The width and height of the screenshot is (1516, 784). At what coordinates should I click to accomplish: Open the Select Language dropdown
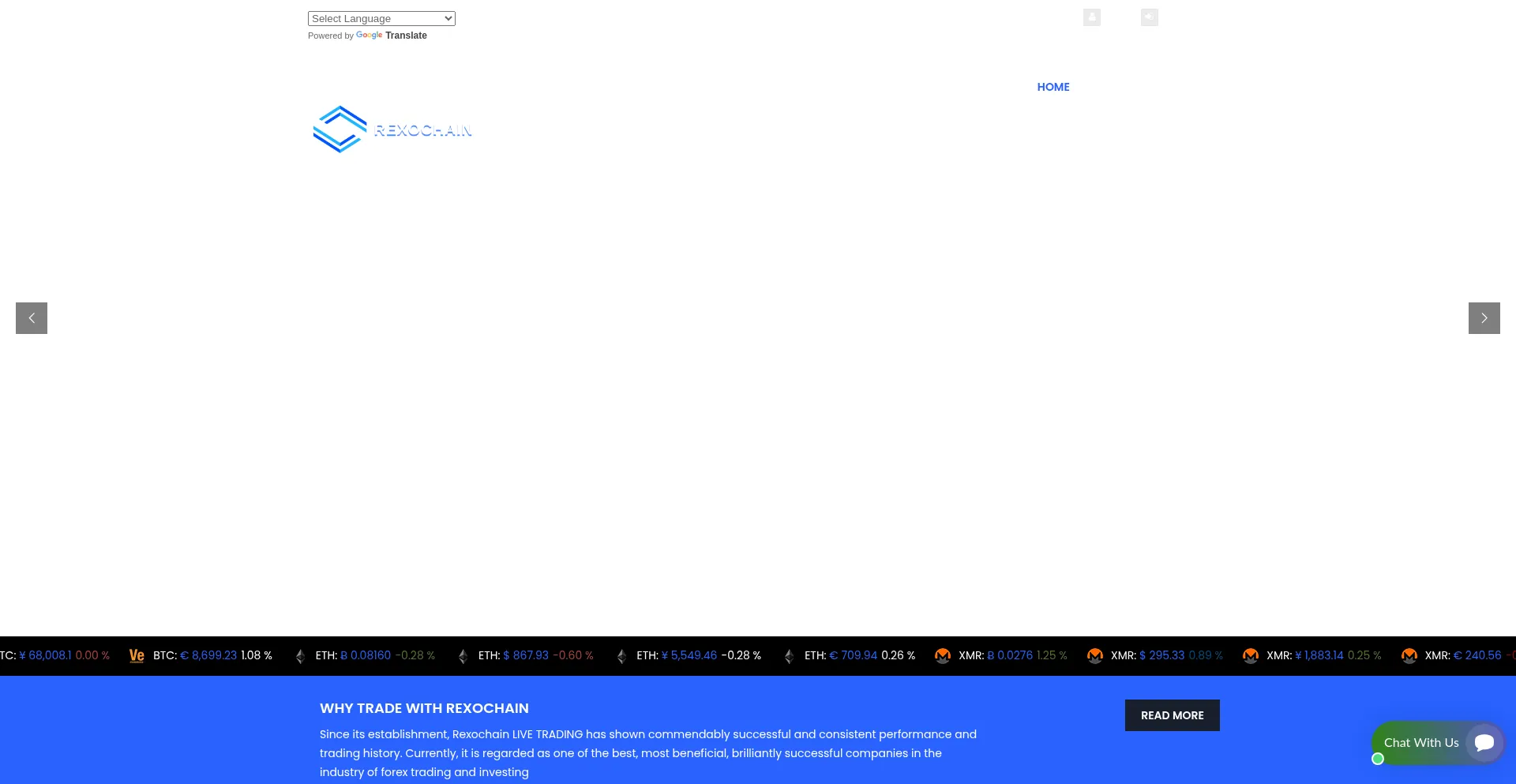pyautogui.click(x=381, y=18)
